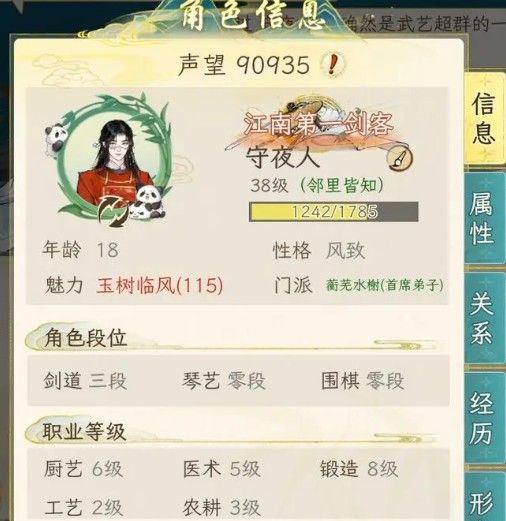Image resolution: width=506 pixels, height=521 pixels.
Task: Open the 关系 tab
Action: pyautogui.click(x=484, y=317)
